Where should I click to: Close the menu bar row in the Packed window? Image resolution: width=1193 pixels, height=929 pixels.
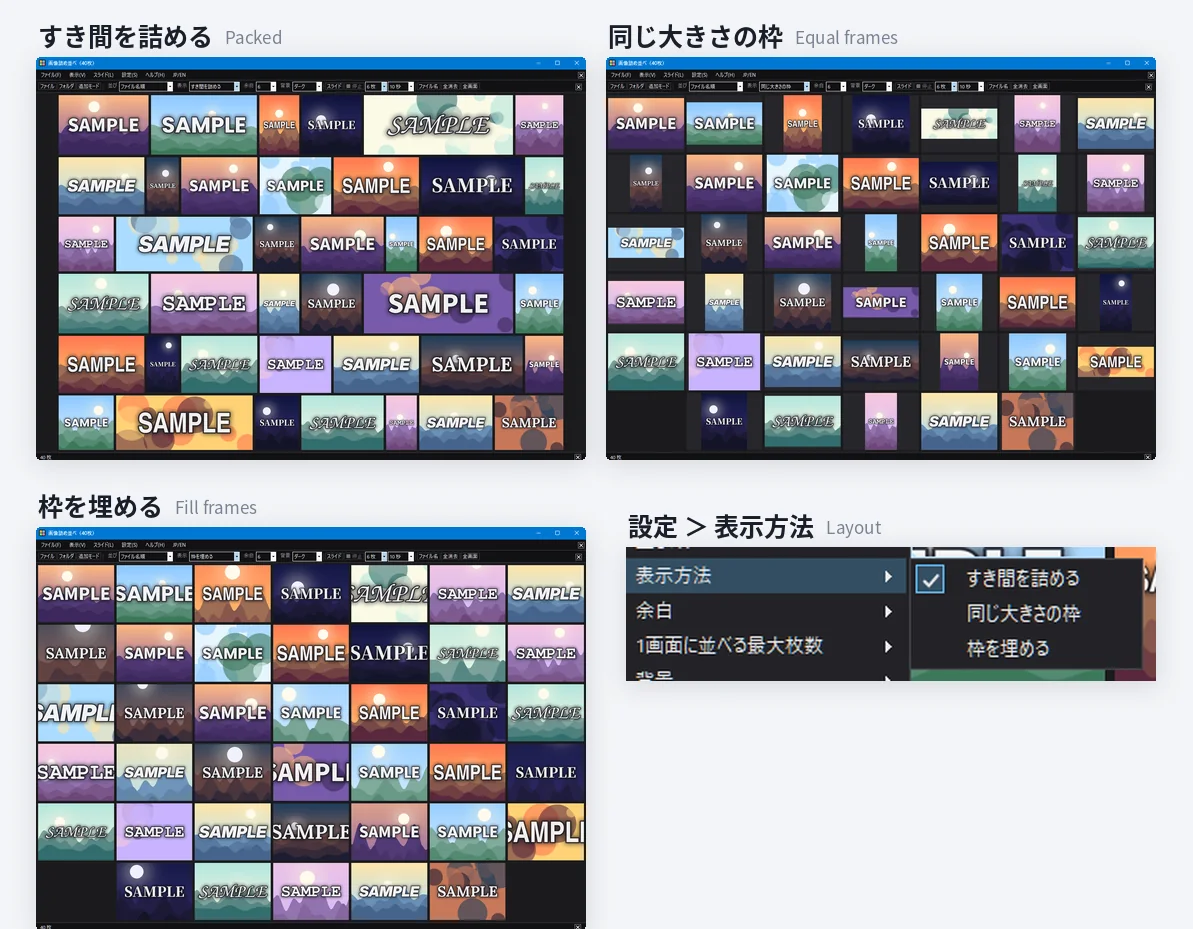[x=581, y=75]
